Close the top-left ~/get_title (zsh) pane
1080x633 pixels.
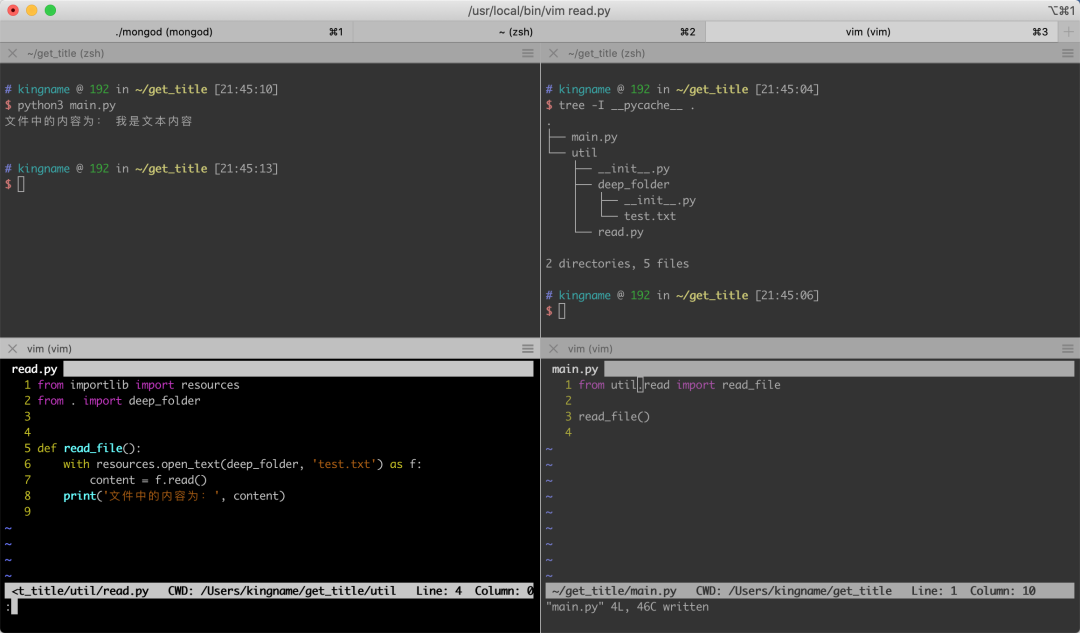click(12, 53)
